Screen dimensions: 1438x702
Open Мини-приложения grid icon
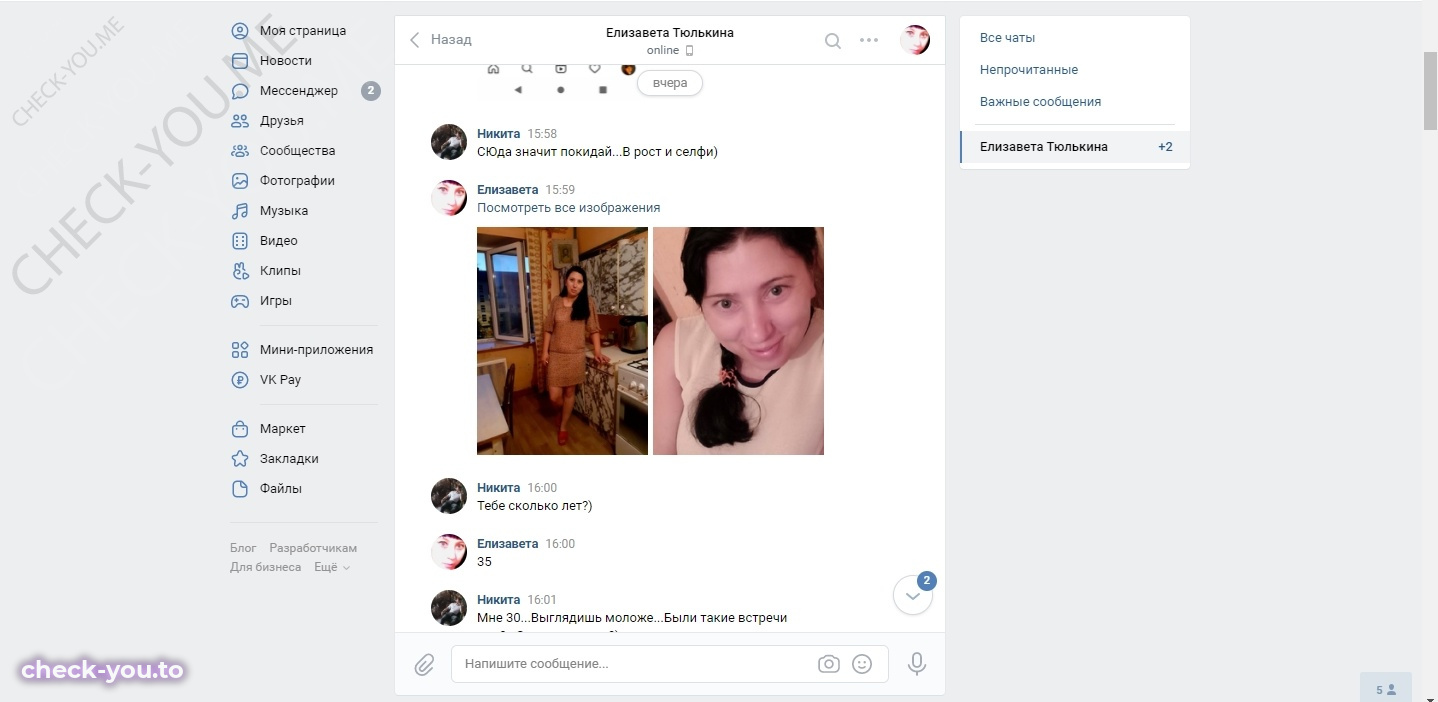(x=240, y=350)
